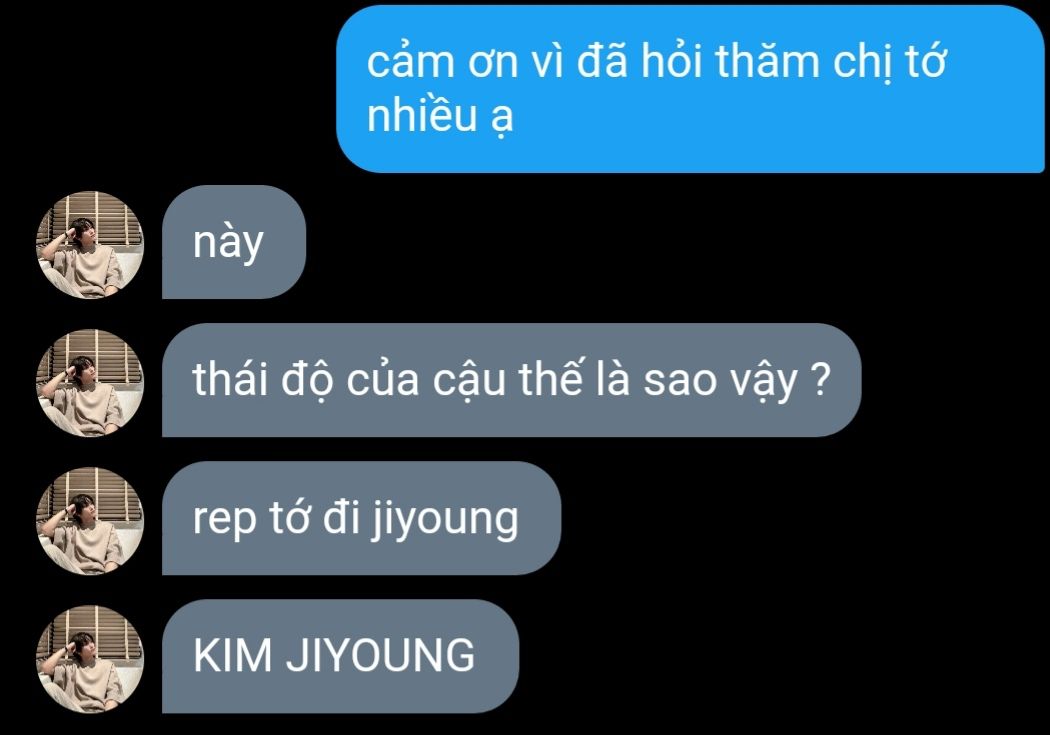
Task: Select the "này" message bubble
Action: click(234, 242)
